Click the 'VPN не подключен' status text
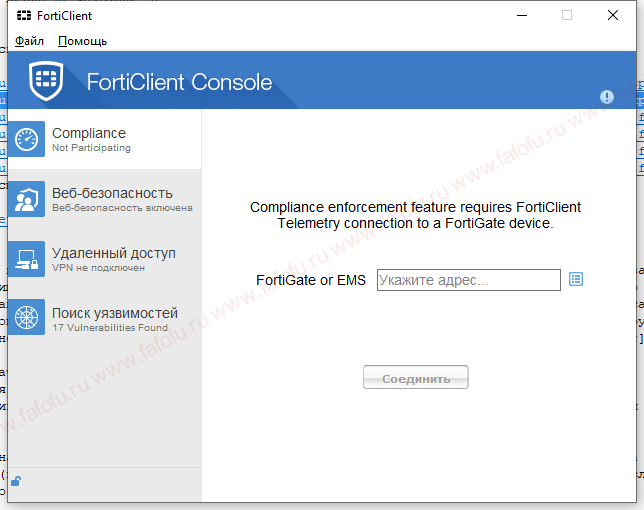 point(98,268)
